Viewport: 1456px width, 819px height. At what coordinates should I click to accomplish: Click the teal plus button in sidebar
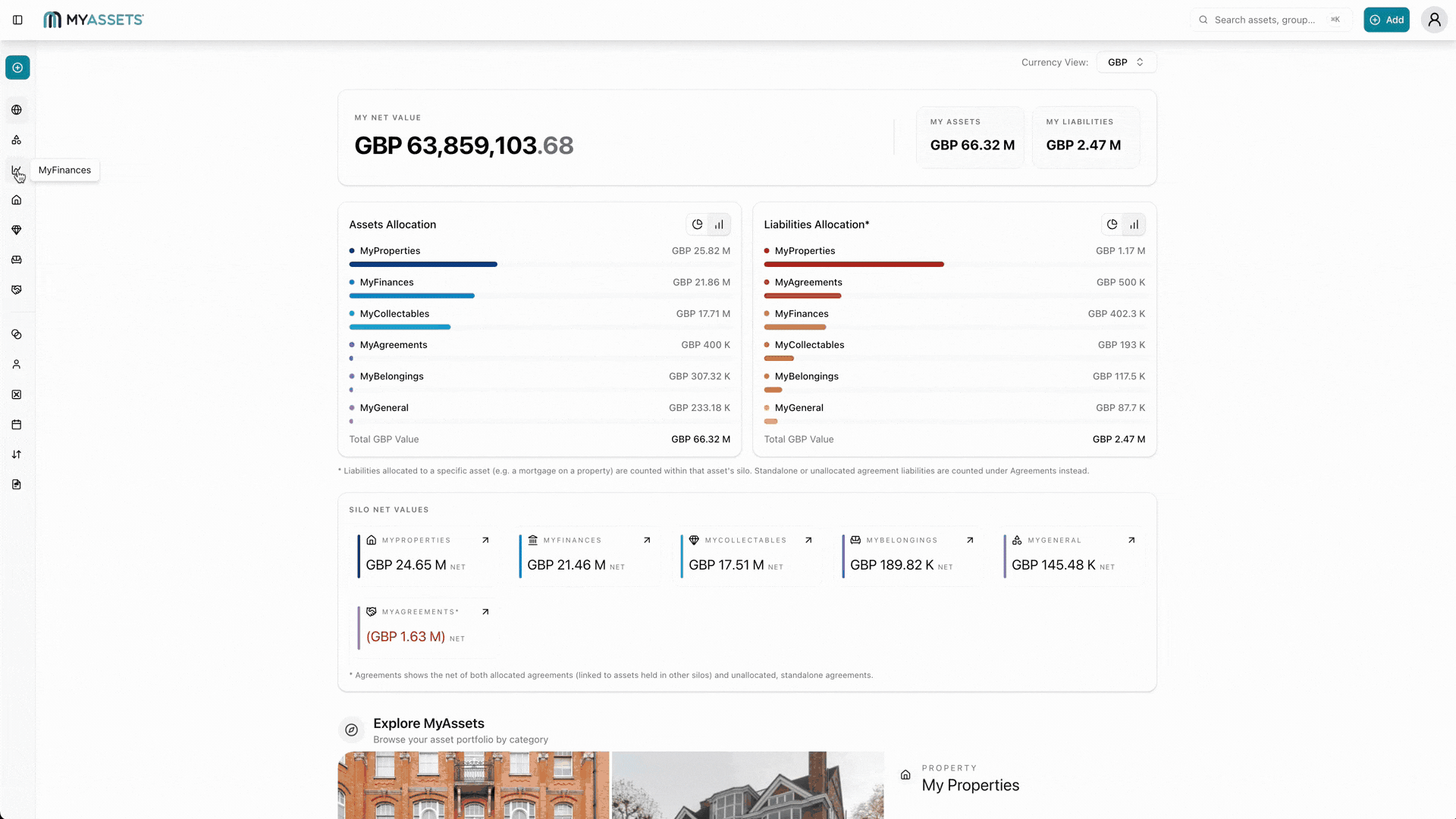(x=17, y=67)
